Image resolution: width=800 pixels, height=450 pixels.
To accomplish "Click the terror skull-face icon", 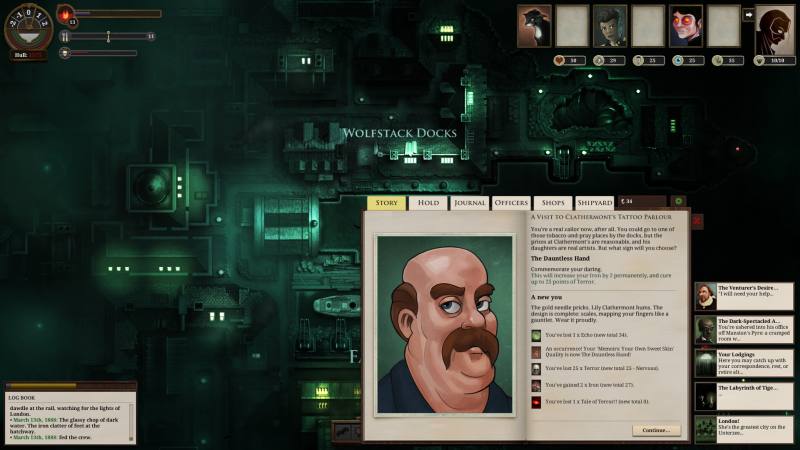I will pyautogui.click(x=65, y=53).
